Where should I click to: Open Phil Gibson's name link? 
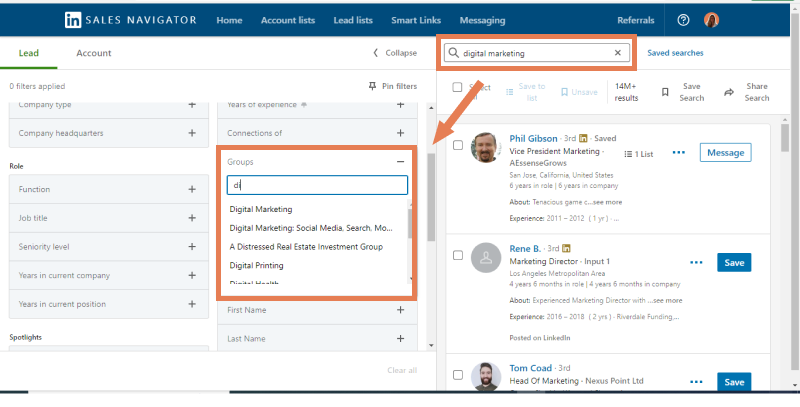point(533,138)
